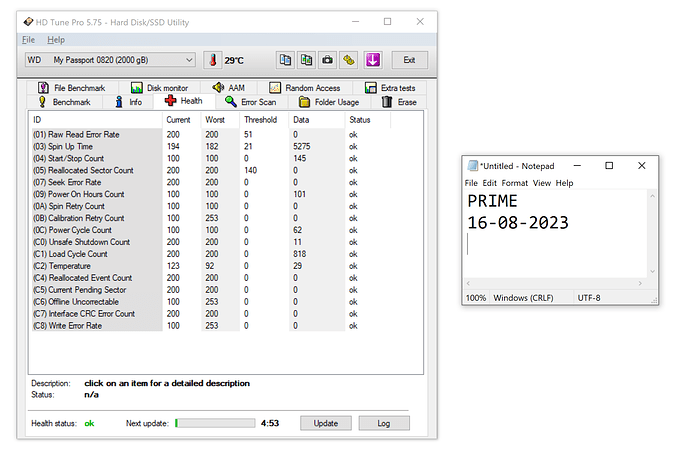Maximize the Notepad window
This screenshot has height=473, width=690.
coord(609,165)
